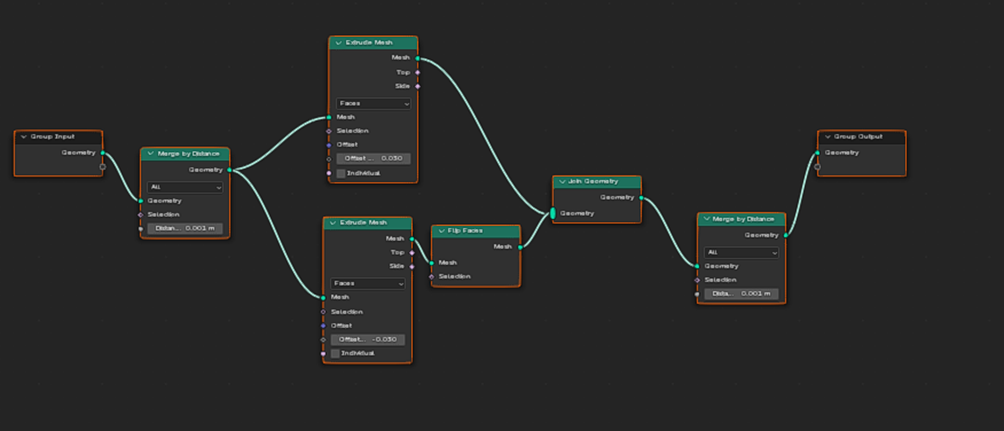Click Top output socket of upper Extrude Mesh
This screenshot has height=431, width=1004.
coord(417,72)
